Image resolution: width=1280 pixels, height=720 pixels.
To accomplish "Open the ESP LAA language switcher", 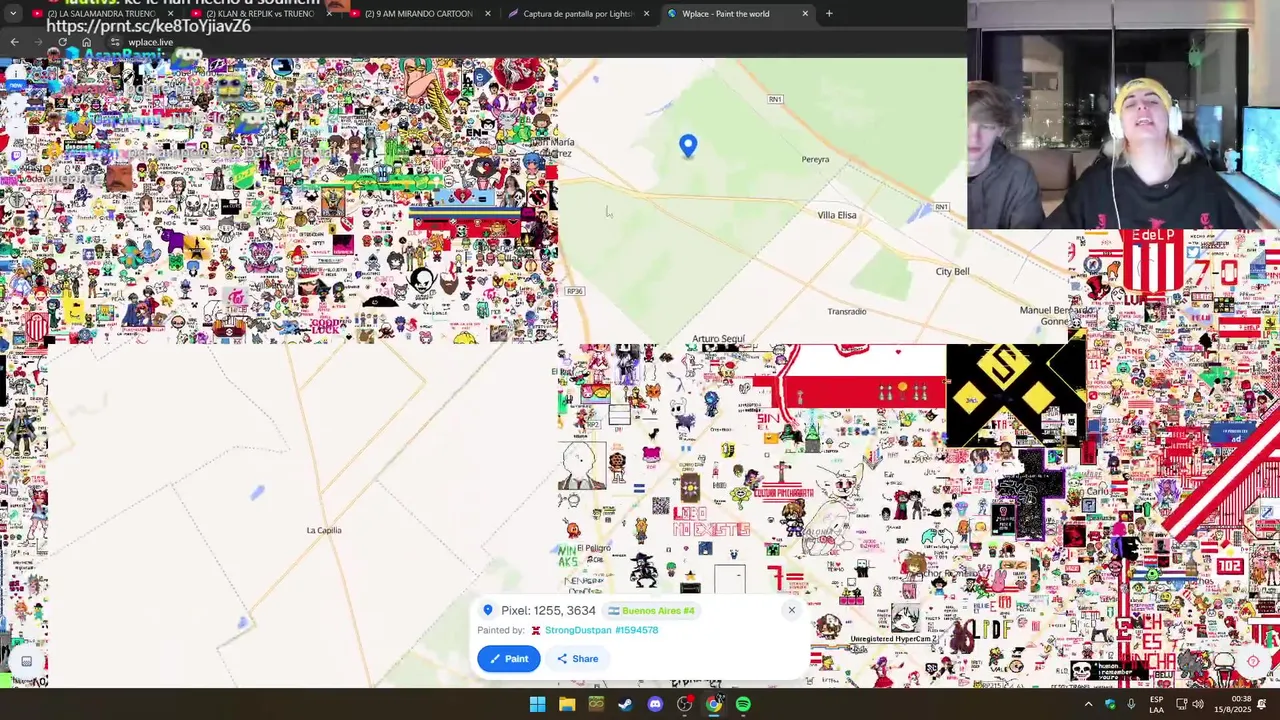I will (x=1156, y=704).
